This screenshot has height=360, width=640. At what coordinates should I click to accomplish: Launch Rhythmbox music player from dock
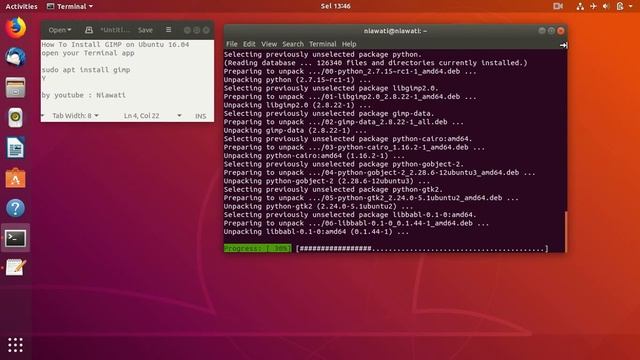tap(16, 118)
